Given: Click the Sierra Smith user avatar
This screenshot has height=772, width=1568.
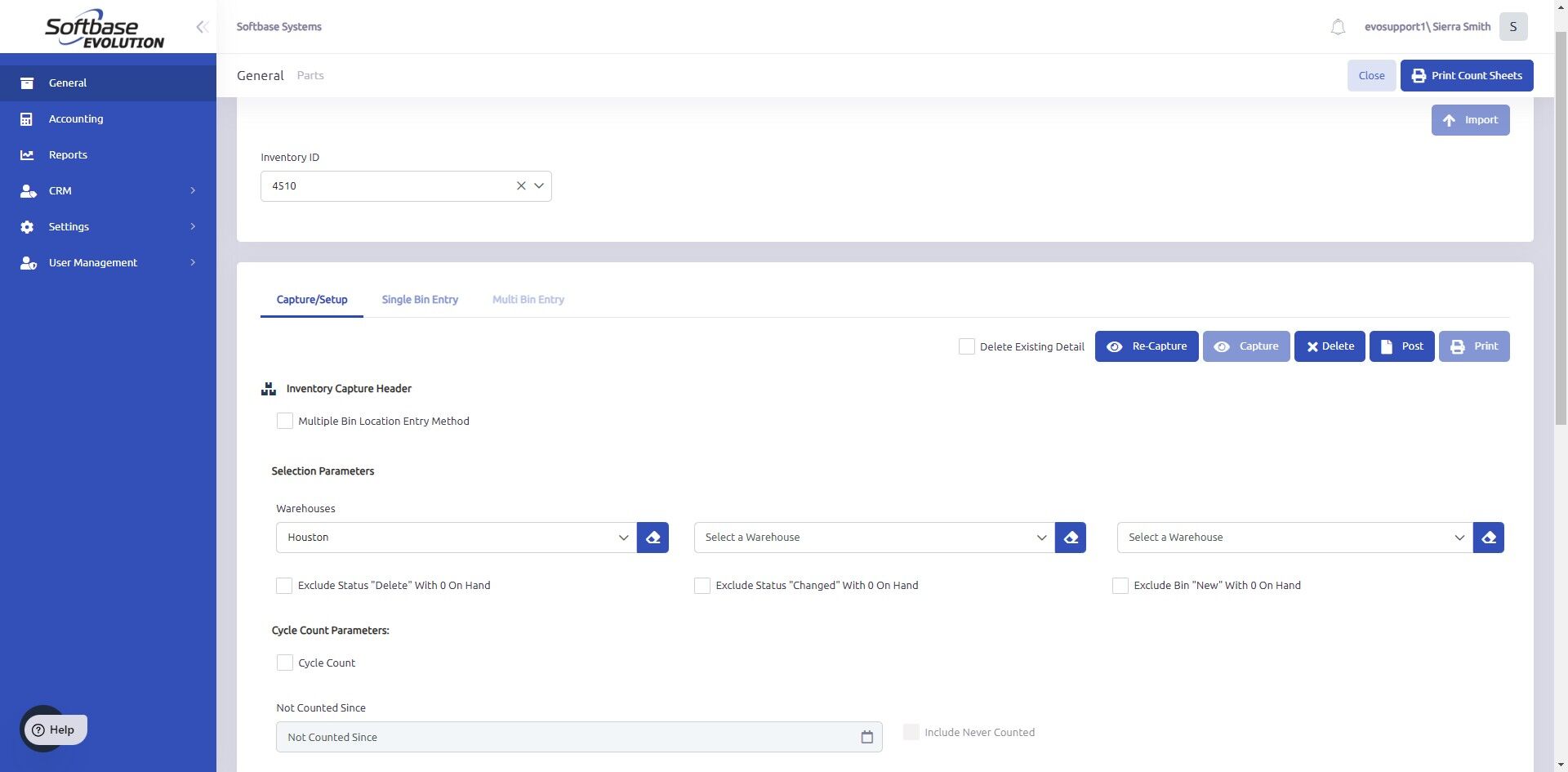Looking at the screenshot, I should pyautogui.click(x=1513, y=27).
